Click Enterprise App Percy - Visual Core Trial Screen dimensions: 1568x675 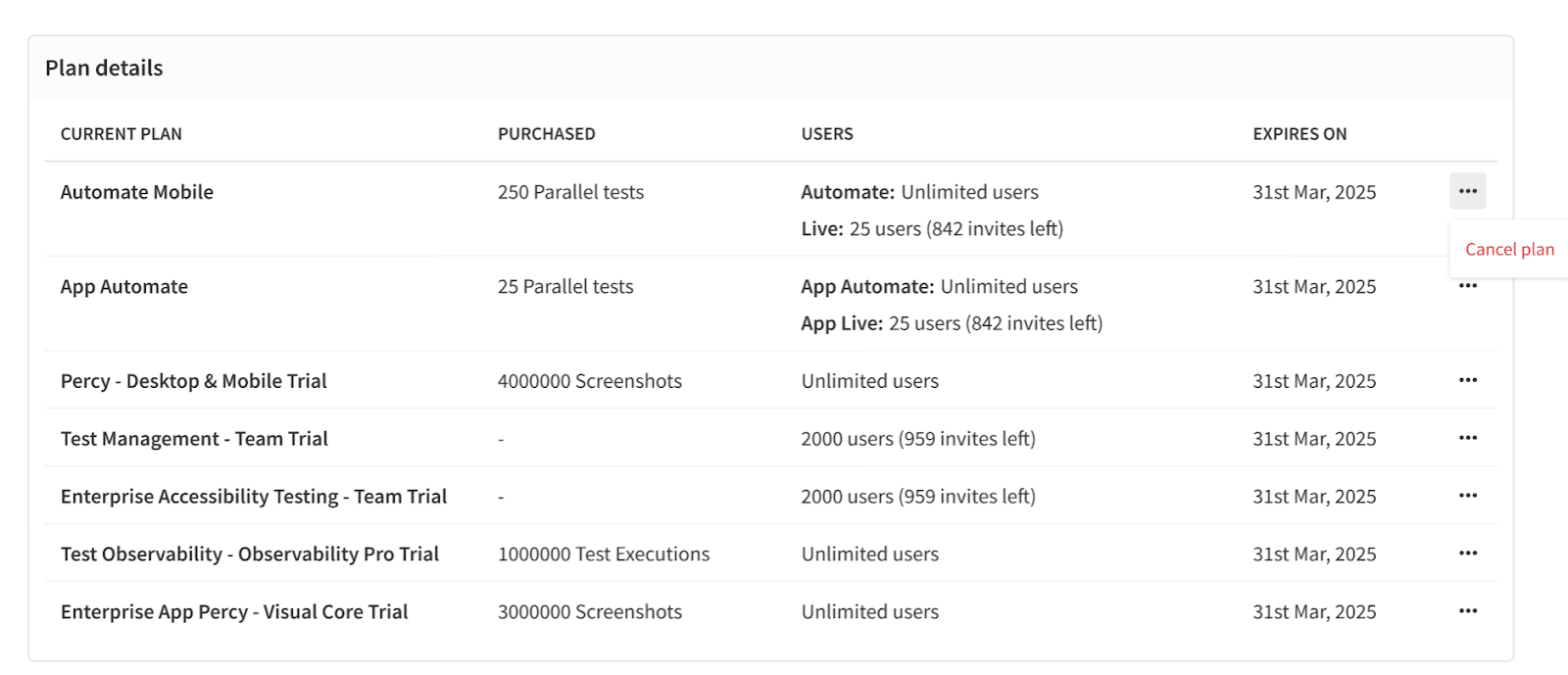[x=234, y=612]
